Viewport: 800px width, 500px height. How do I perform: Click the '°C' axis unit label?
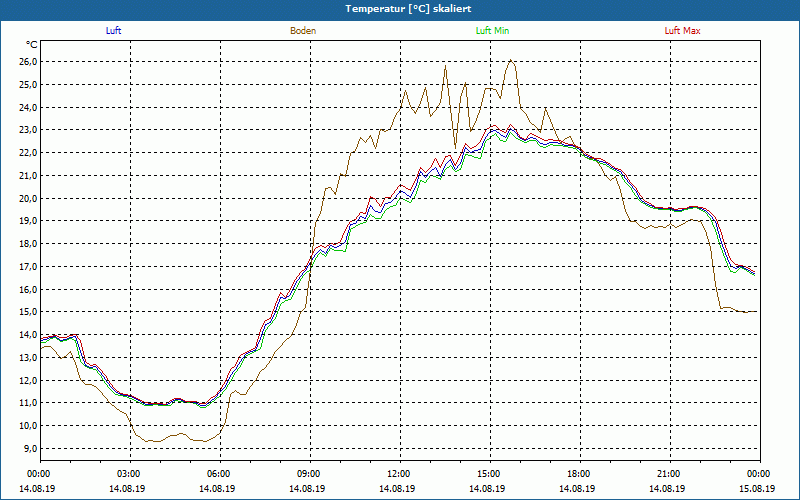coord(31,45)
